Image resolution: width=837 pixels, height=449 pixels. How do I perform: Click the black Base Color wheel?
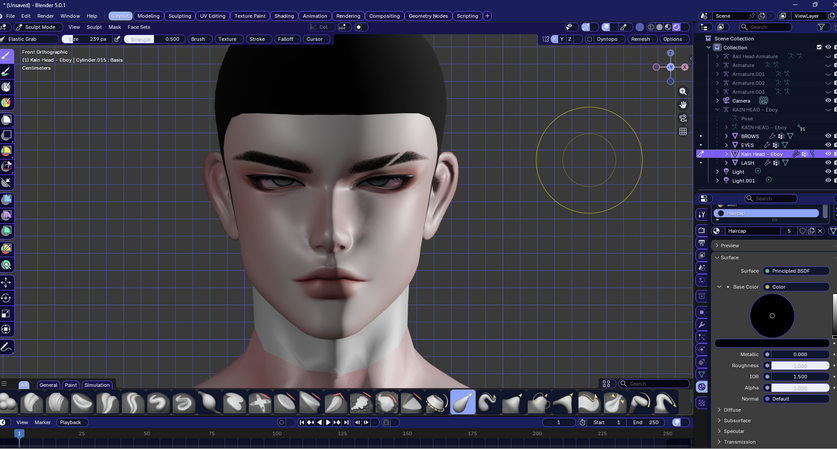click(x=772, y=316)
